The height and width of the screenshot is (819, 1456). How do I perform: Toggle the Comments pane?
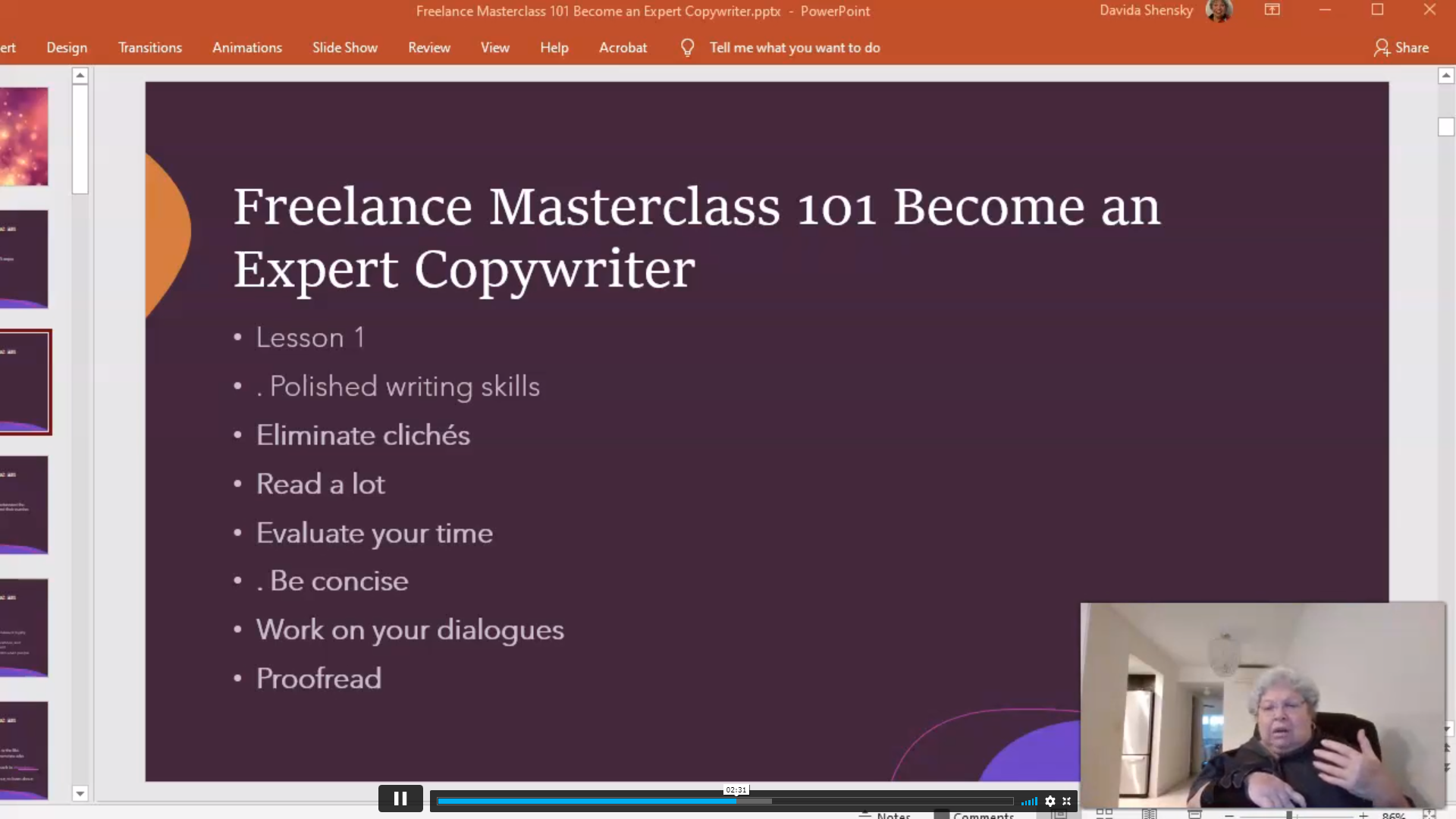click(975, 815)
